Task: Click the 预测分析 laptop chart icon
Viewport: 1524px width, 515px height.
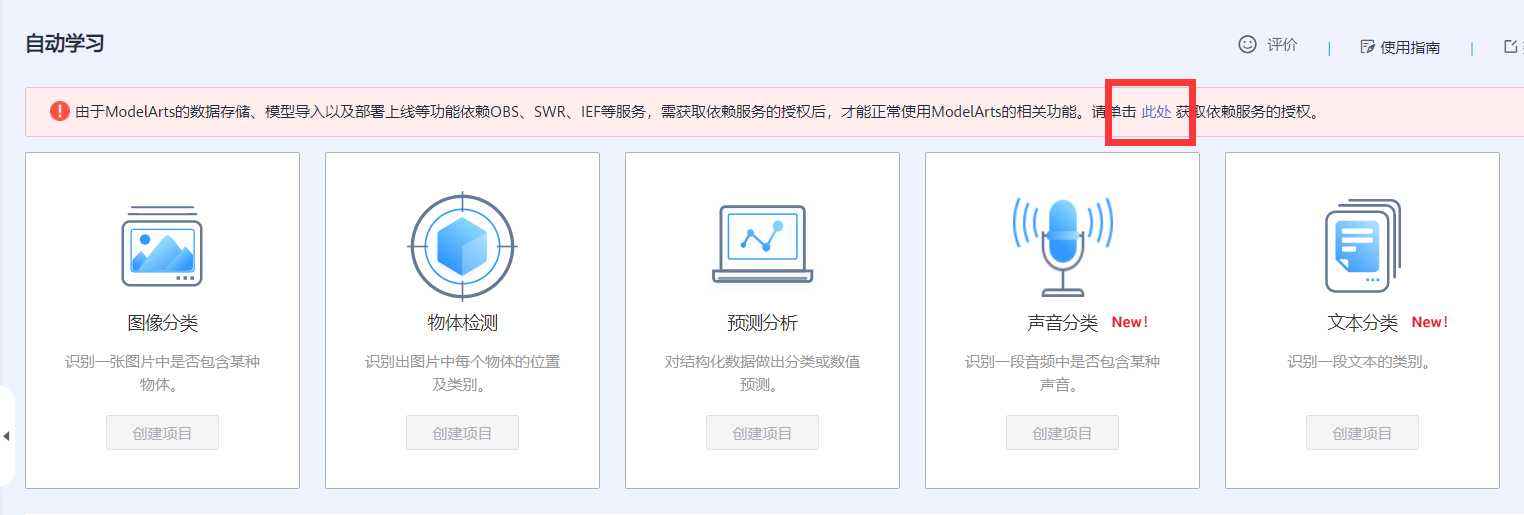Action: click(762, 244)
